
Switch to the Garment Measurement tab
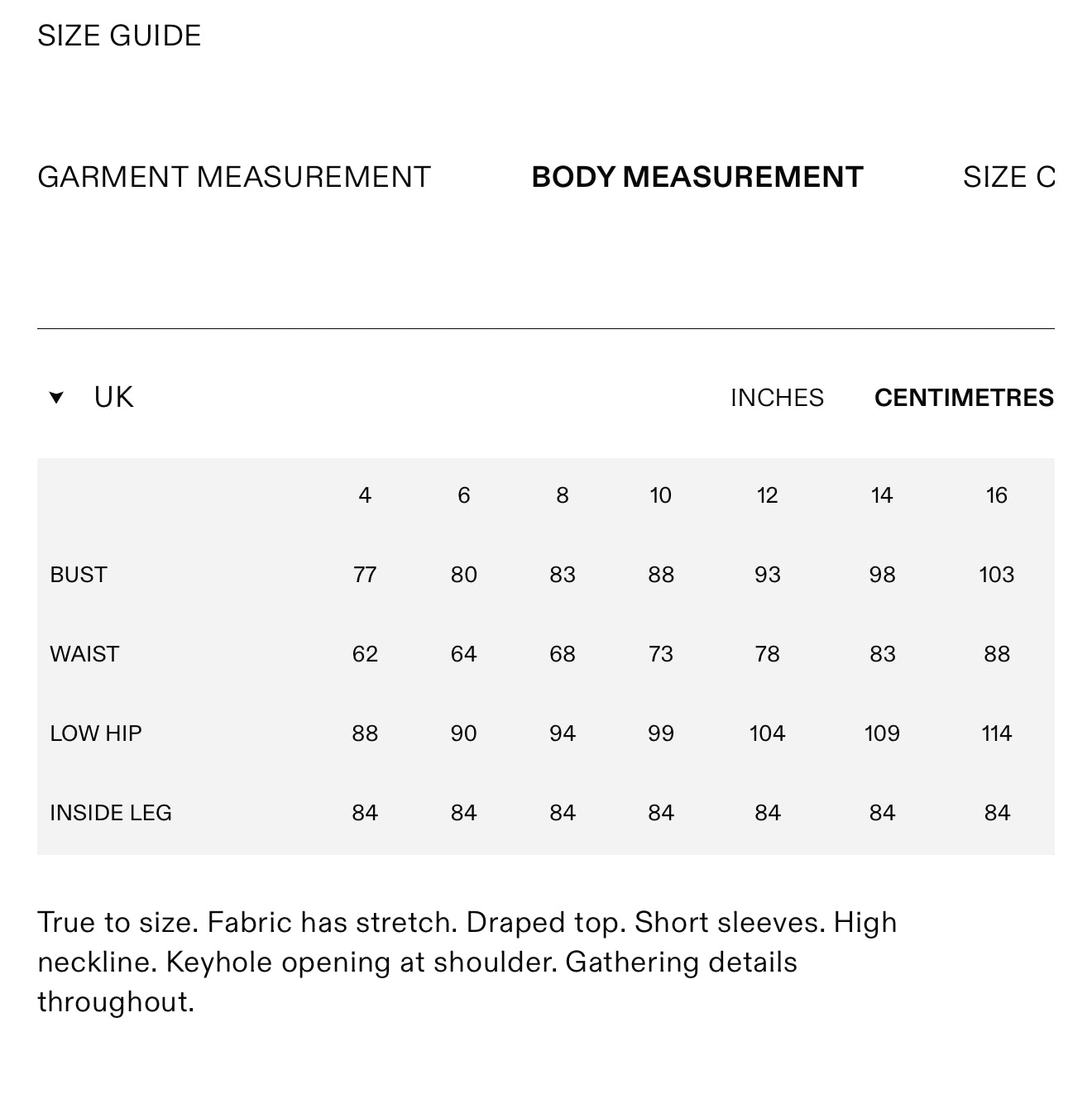[x=234, y=177]
